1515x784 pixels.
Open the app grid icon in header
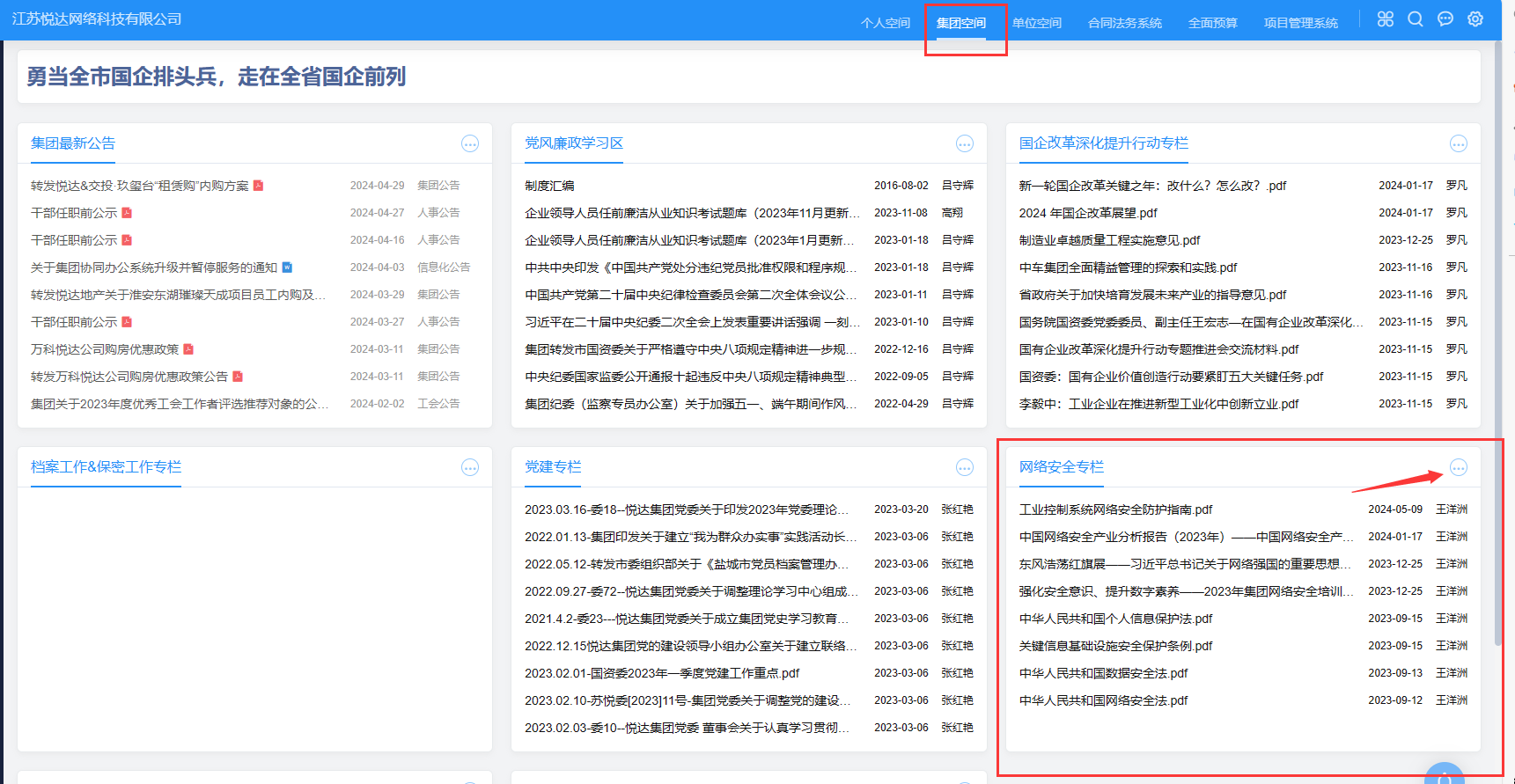[x=1386, y=19]
